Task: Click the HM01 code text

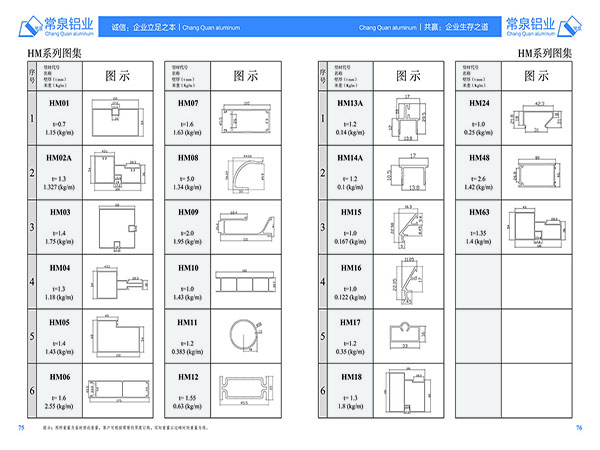Action: point(59,103)
